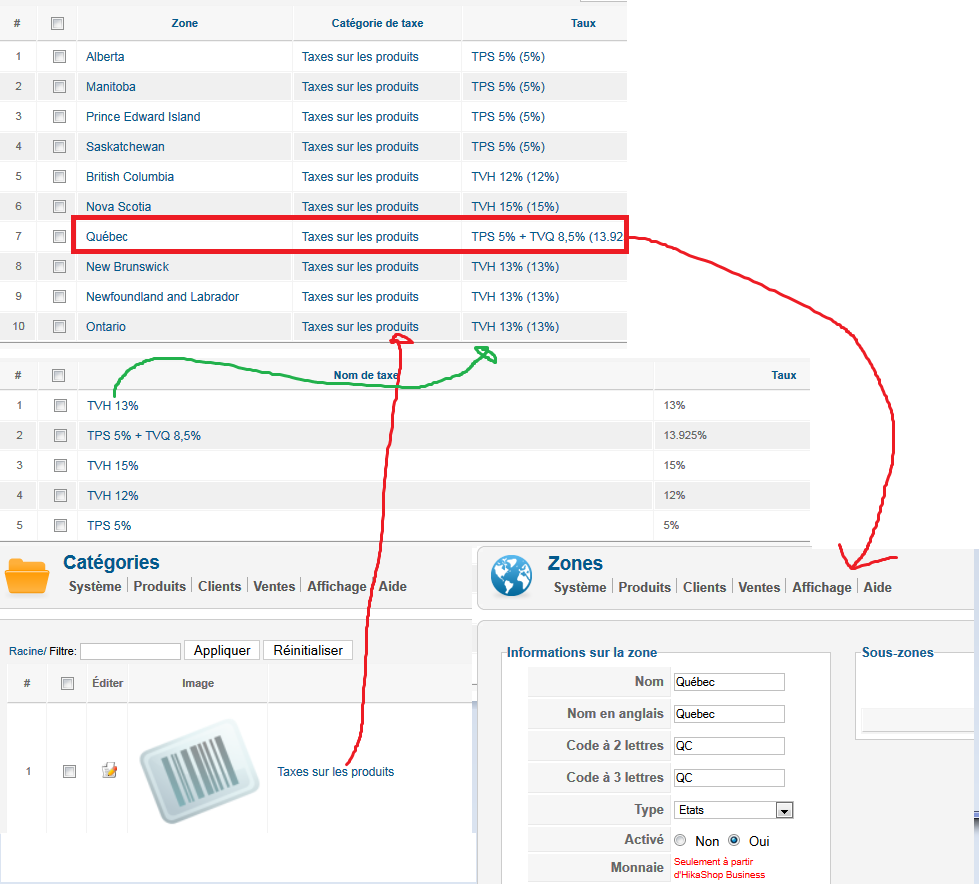979x884 pixels.
Task: Sort by Nom de taxe column header
Action: [366, 375]
